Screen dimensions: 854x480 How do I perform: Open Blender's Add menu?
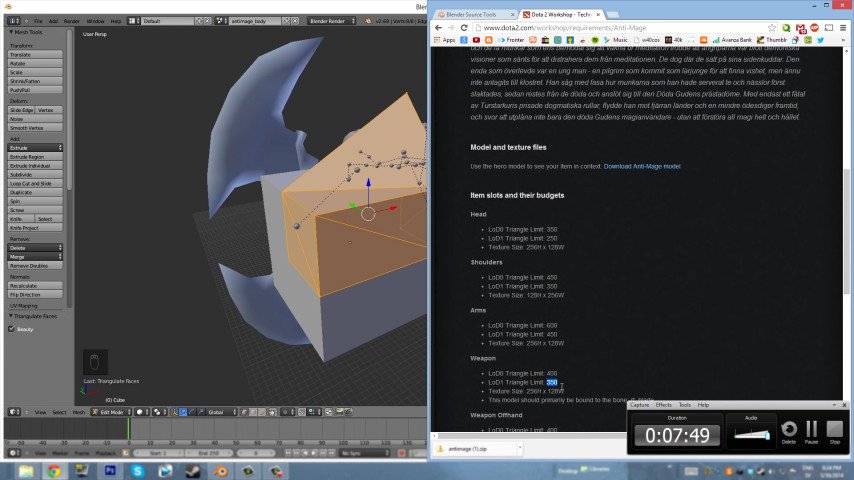click(53, 21)
